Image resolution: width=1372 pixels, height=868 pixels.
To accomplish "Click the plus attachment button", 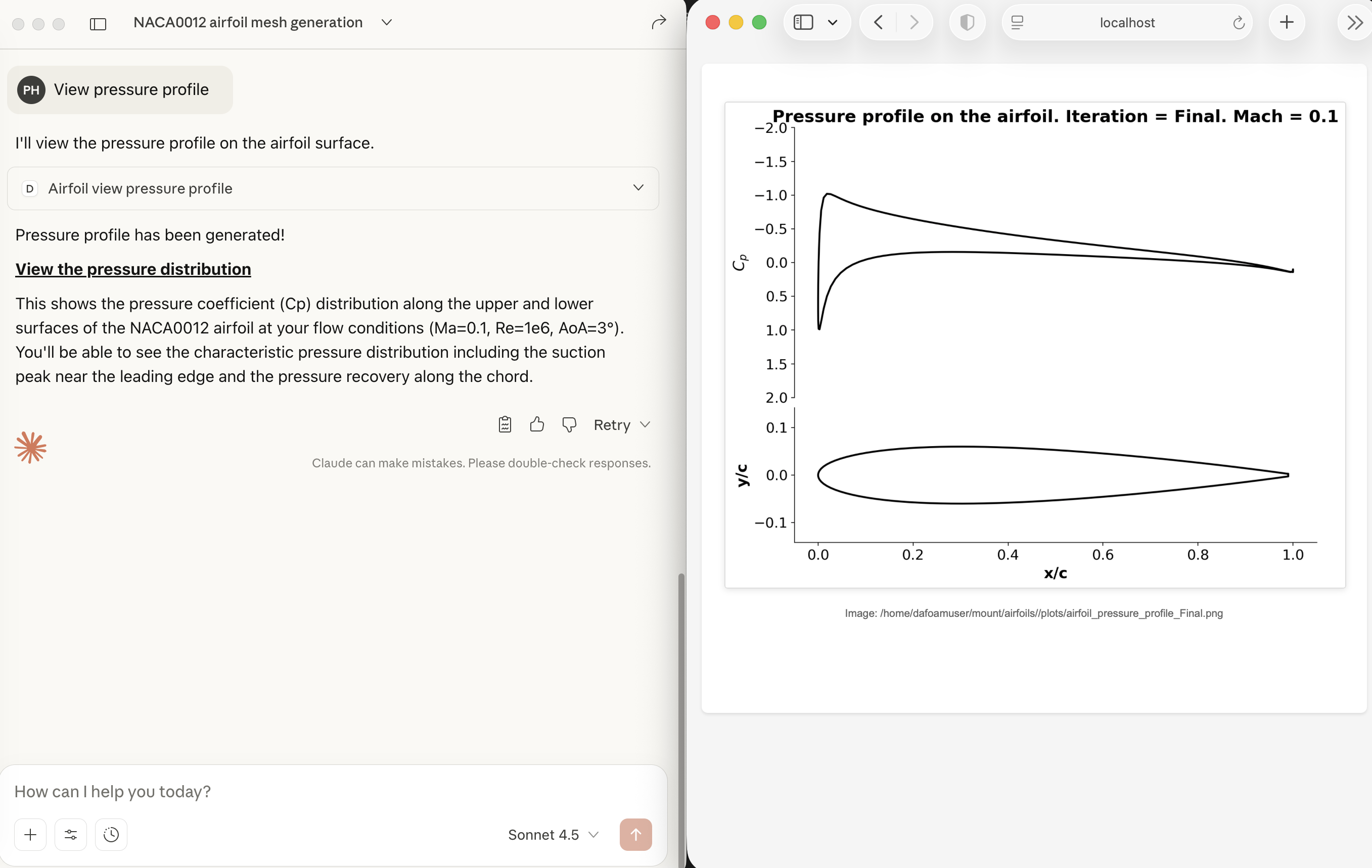I will pos(30,834).
